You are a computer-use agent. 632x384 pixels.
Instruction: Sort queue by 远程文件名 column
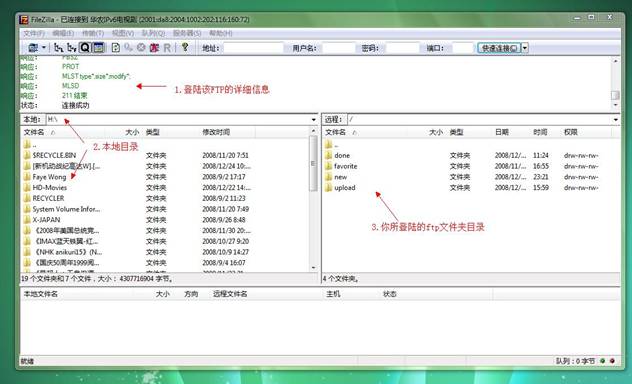230,294
